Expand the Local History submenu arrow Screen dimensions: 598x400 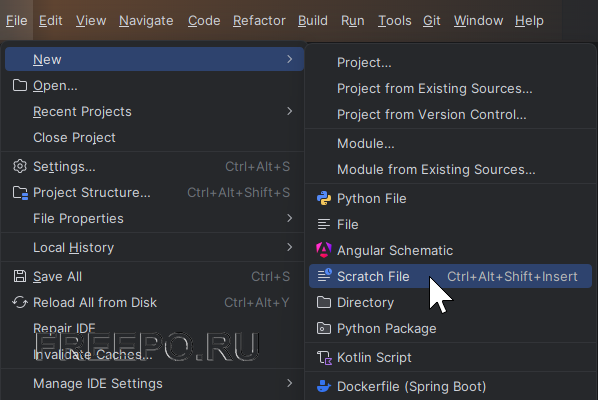[x=289, y=247]
